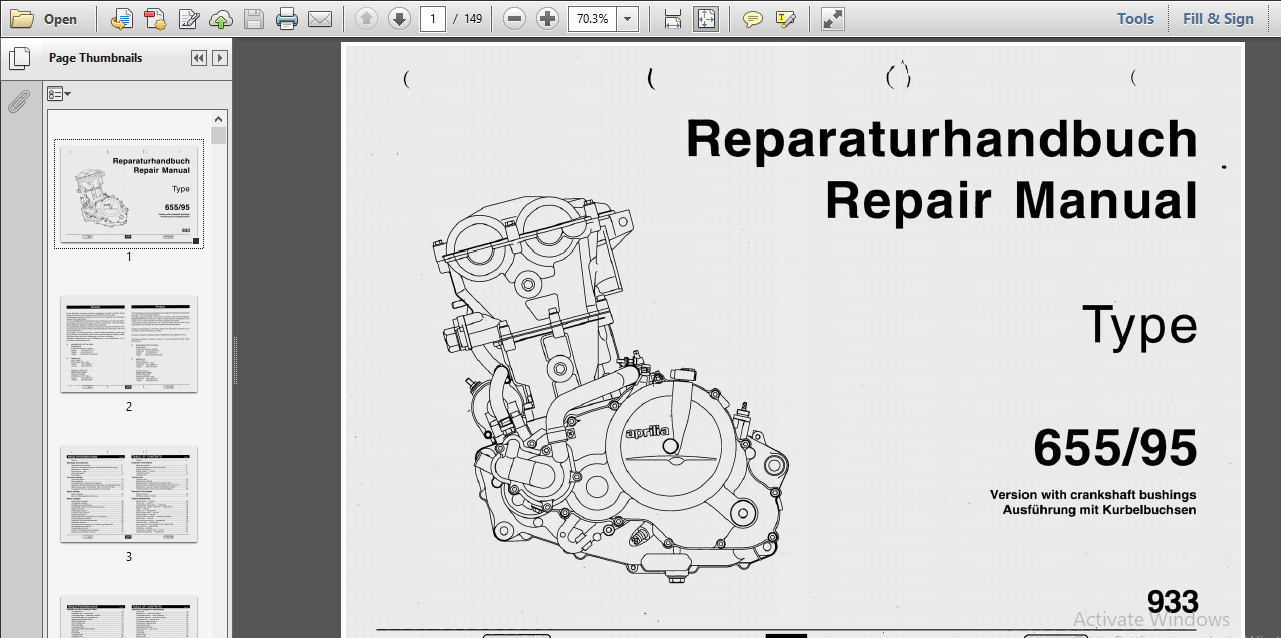Image resolution: width=1281 pixels, height=638 pixels.
Task: Click the page number input field
Action: click(x=433, y=19)
